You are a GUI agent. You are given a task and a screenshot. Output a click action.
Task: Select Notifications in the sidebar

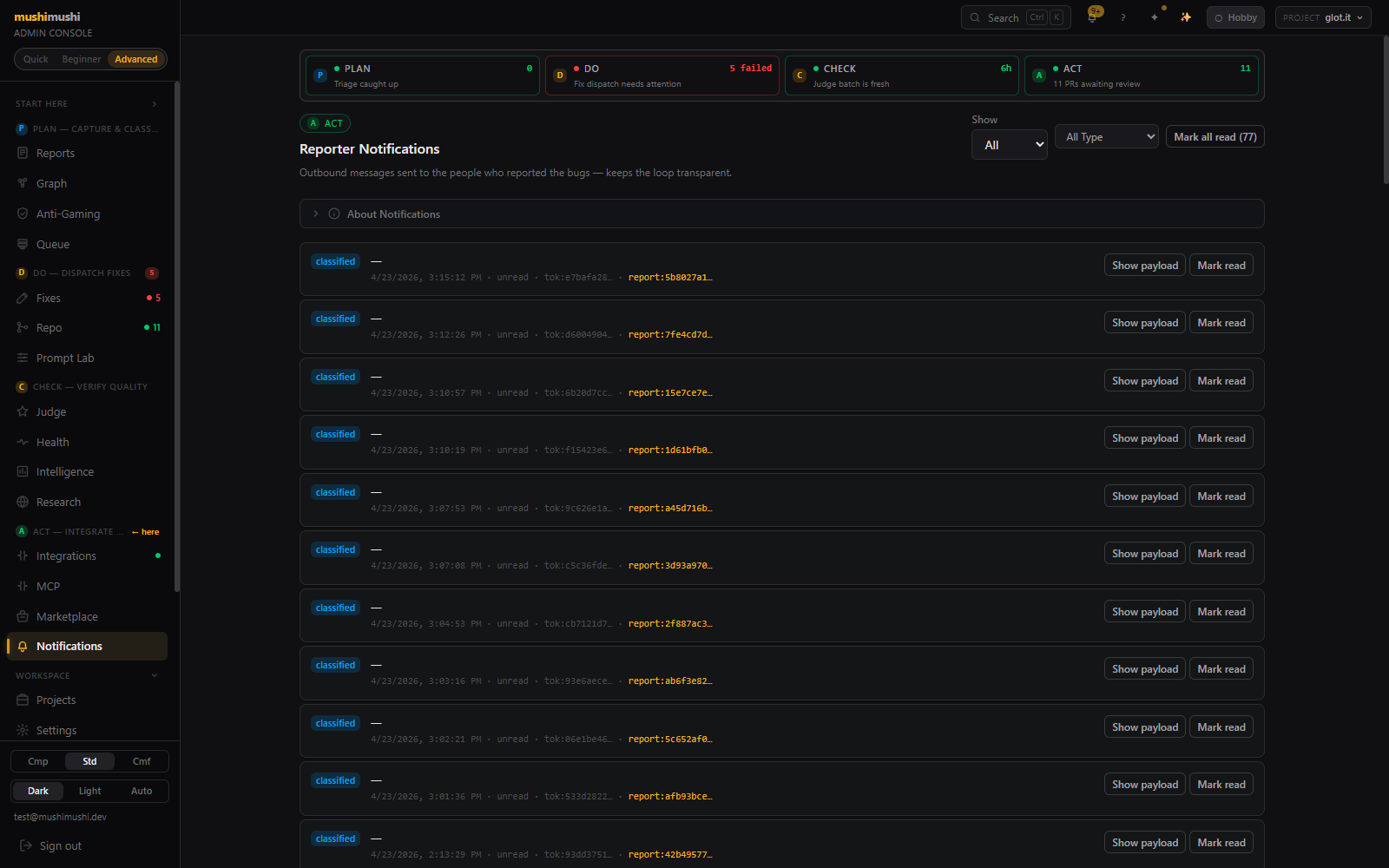87,646
